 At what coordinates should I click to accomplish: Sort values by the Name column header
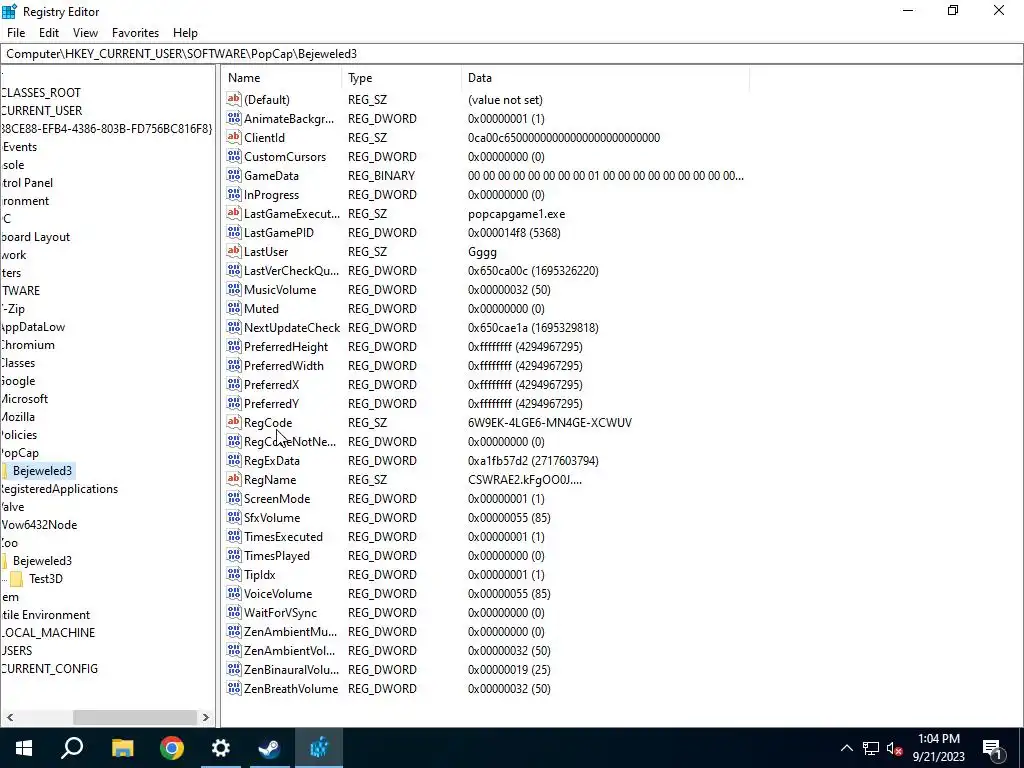pos(282,78)
